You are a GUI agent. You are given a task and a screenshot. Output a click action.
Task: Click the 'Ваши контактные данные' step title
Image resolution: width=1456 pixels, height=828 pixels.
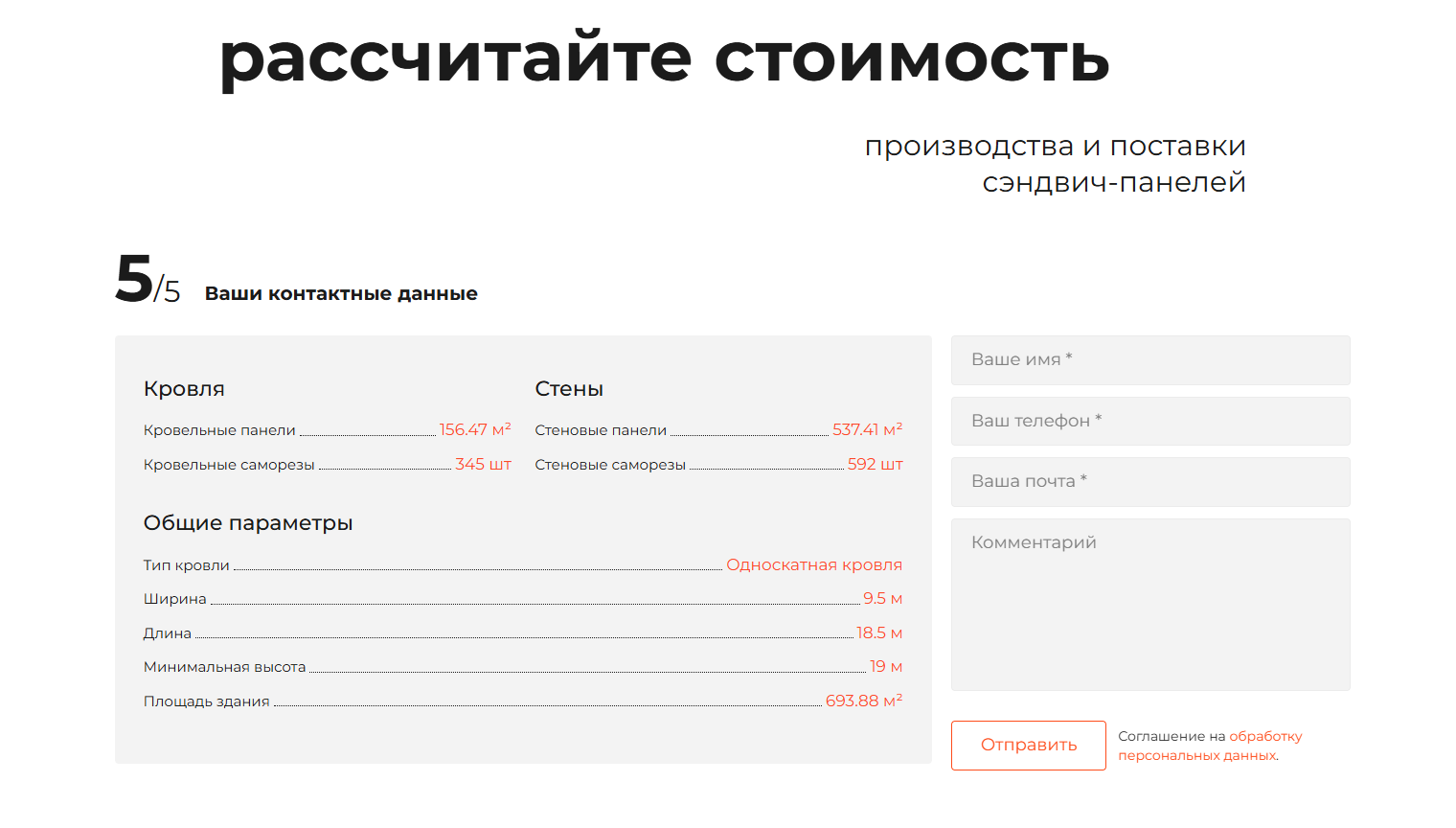tap(341, 293)
